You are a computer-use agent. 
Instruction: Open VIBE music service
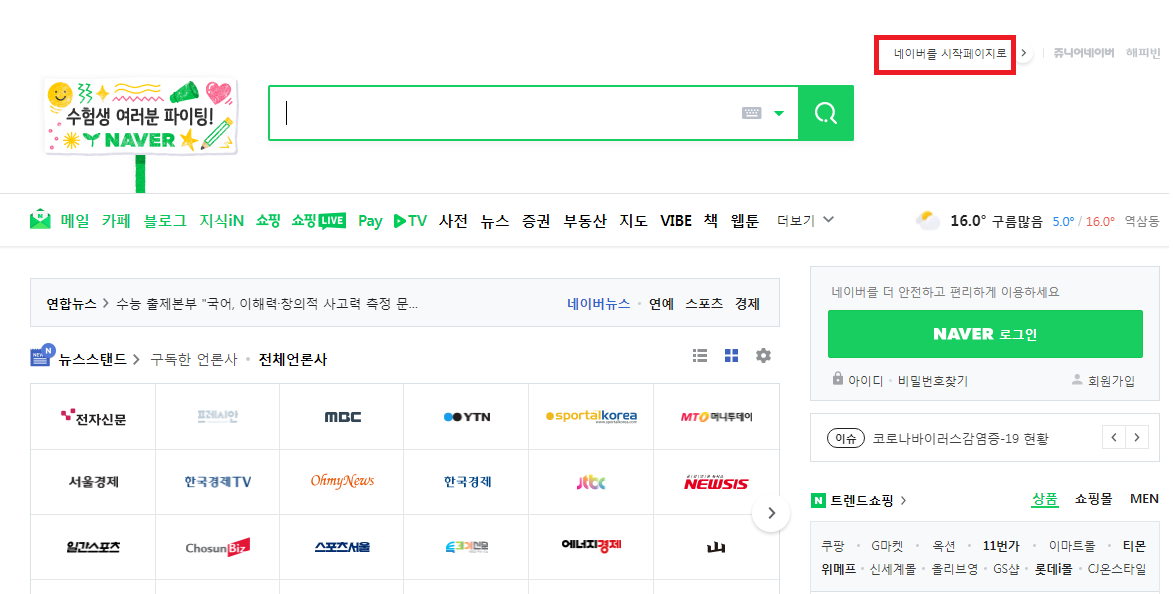pyautogui.click(x=676, y=221)
